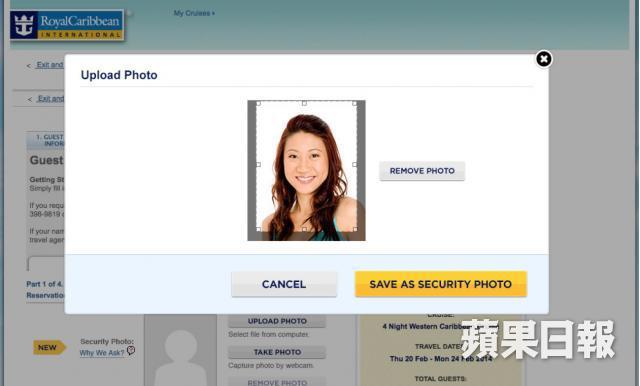Click the Thu 20 Feb - Mon 24 Feb travel dates
Screen dimensions: 640x386
(441, 359)
